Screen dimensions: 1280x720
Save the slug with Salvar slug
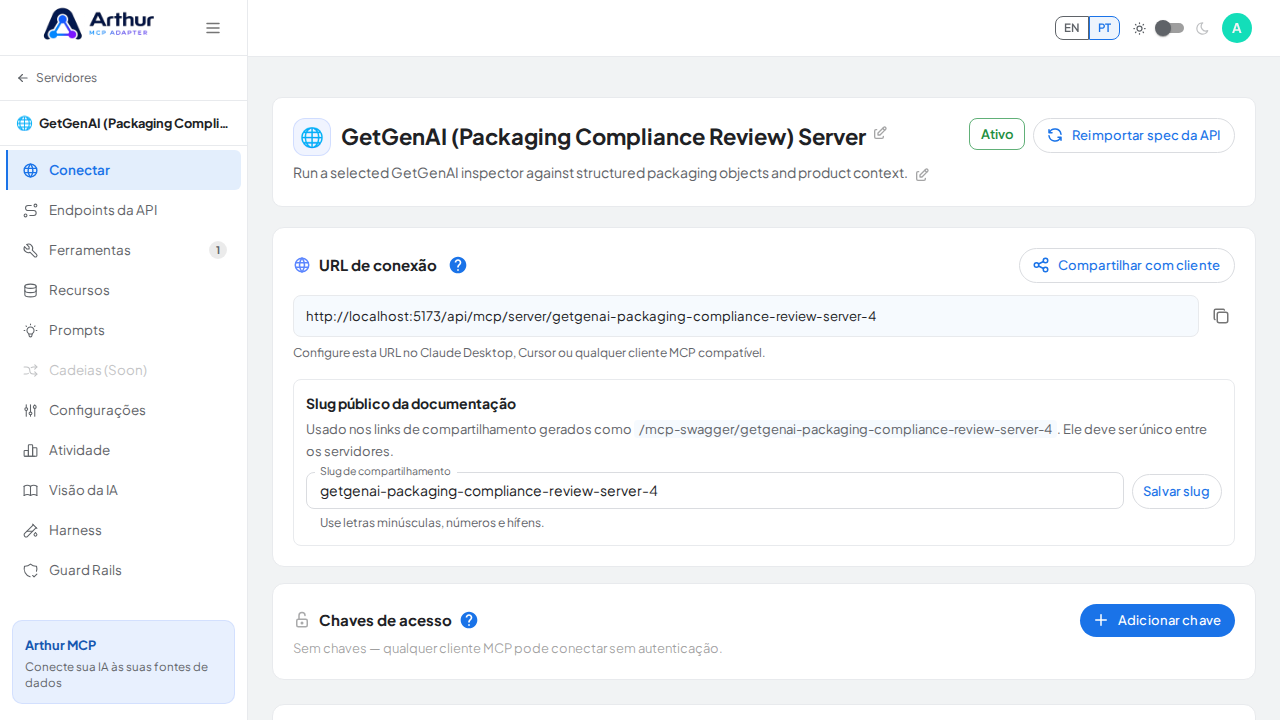pyautogui.click(x=1177, y=491)
